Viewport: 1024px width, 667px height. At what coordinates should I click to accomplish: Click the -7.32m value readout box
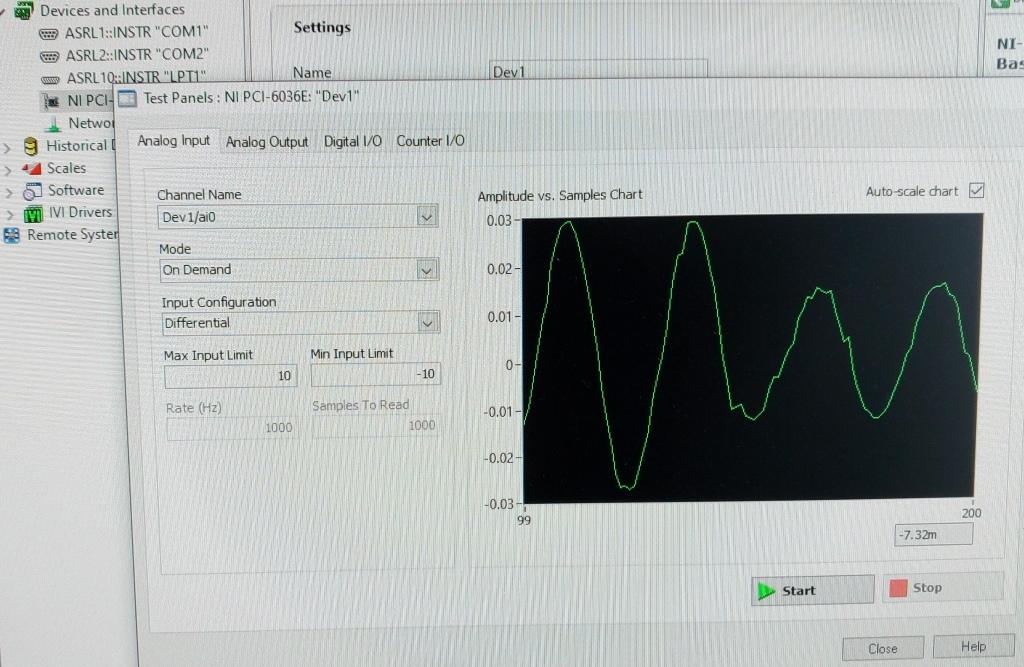tap(933, 535)
